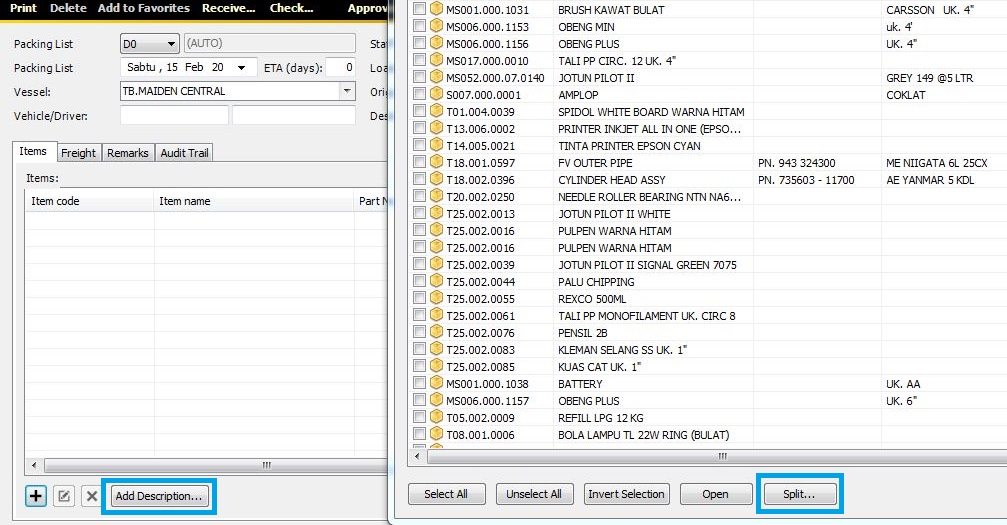Expand the Vessel dropdown list
The width and height of the screenshot is (1007, 525).
[347, 91]
